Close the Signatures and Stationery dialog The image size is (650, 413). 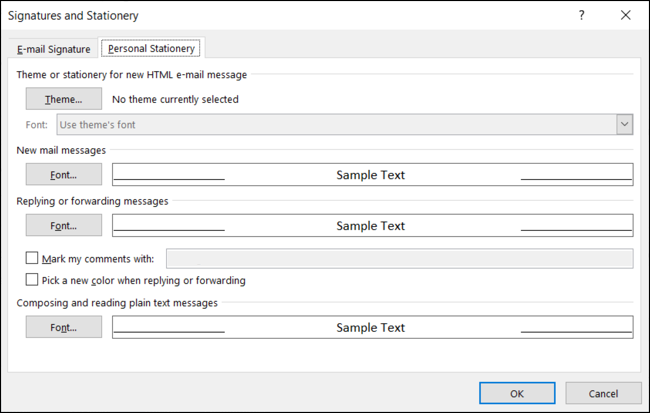tap(626, 15)
